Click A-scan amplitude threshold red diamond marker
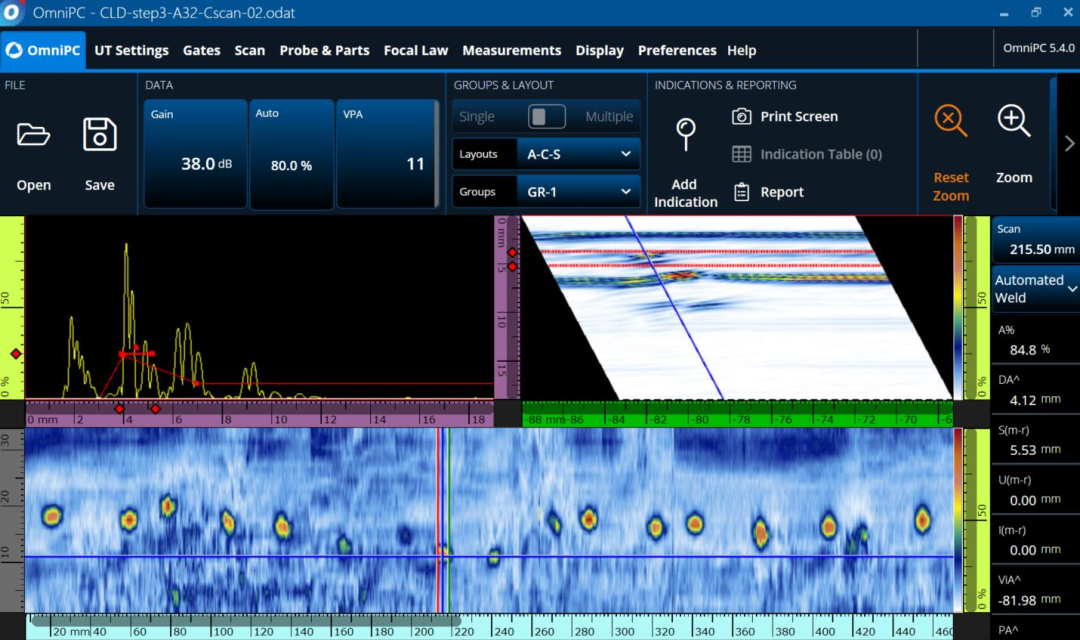This screenshot has height=640, width=1080. [x=15, y=354]
